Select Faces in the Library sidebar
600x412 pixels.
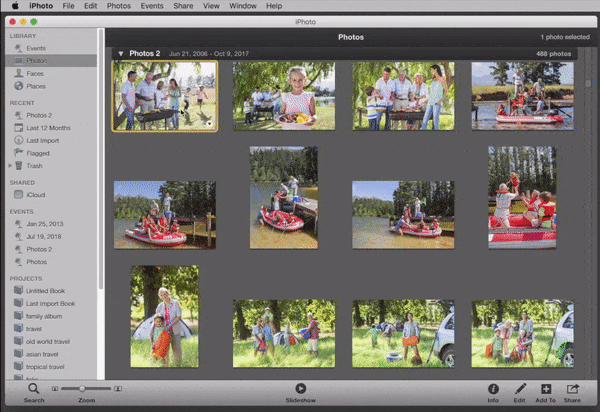tap(35, 74)
